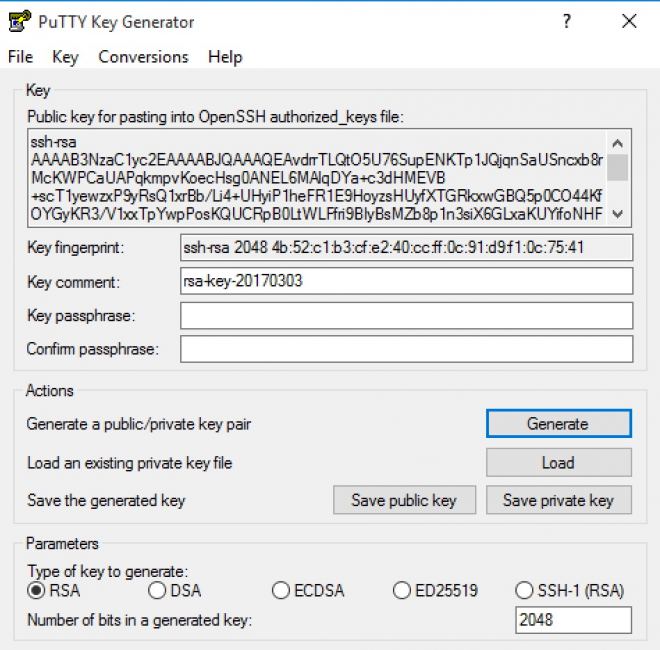660x650 pixels.
Task: Close the PuTTY Key Generator window
Action: [x=629, y=21]
